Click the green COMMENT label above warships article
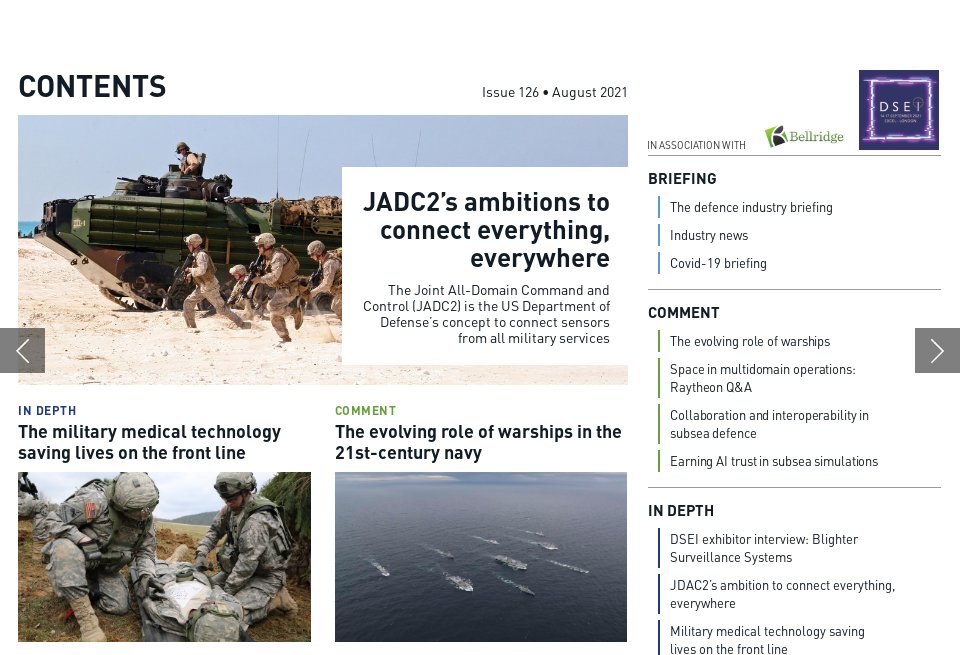The width and height of the screenshot is (960, 655). point(366,411)
